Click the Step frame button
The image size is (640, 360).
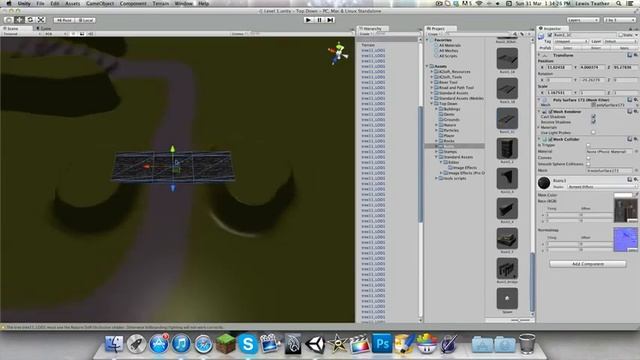[330, 20]
